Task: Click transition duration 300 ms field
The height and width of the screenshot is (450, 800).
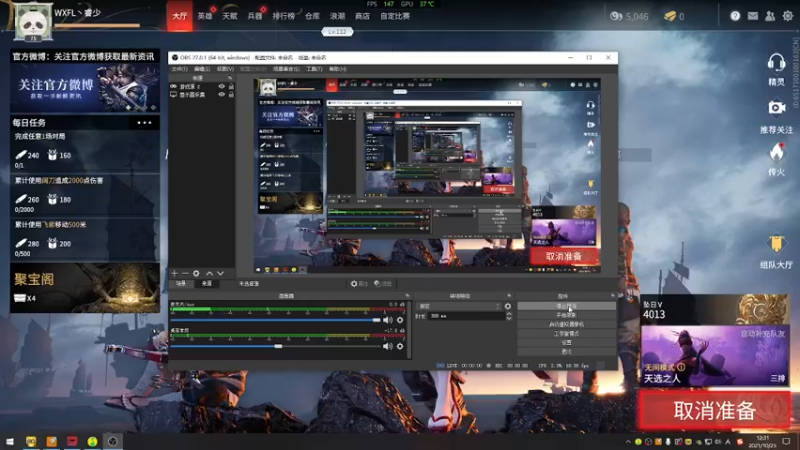Action: coord(466,316)
